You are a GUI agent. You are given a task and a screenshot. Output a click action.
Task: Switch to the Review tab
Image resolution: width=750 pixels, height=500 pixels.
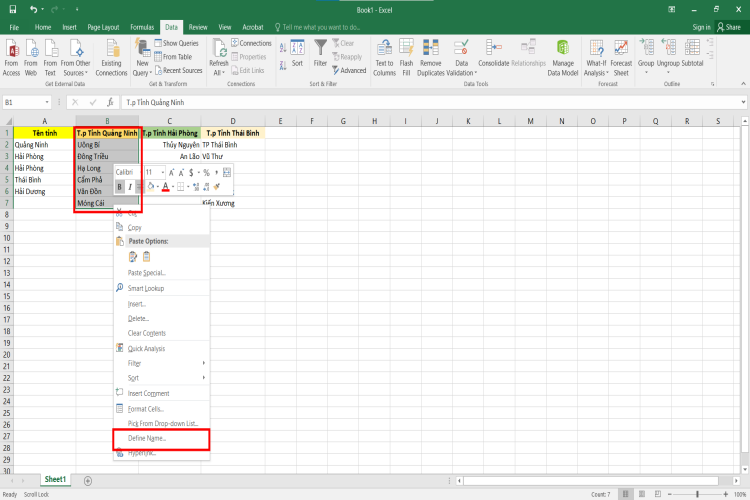(198, 27)
